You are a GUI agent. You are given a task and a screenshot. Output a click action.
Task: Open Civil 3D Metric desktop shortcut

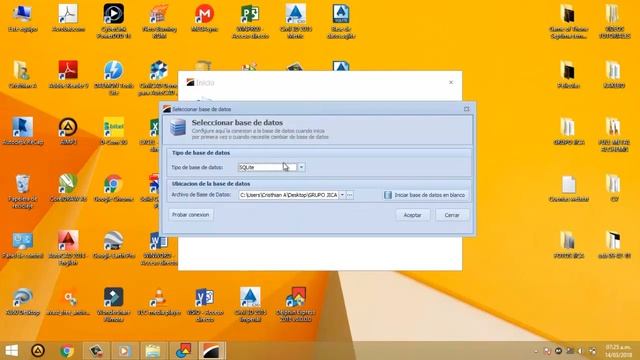[296, 21]
